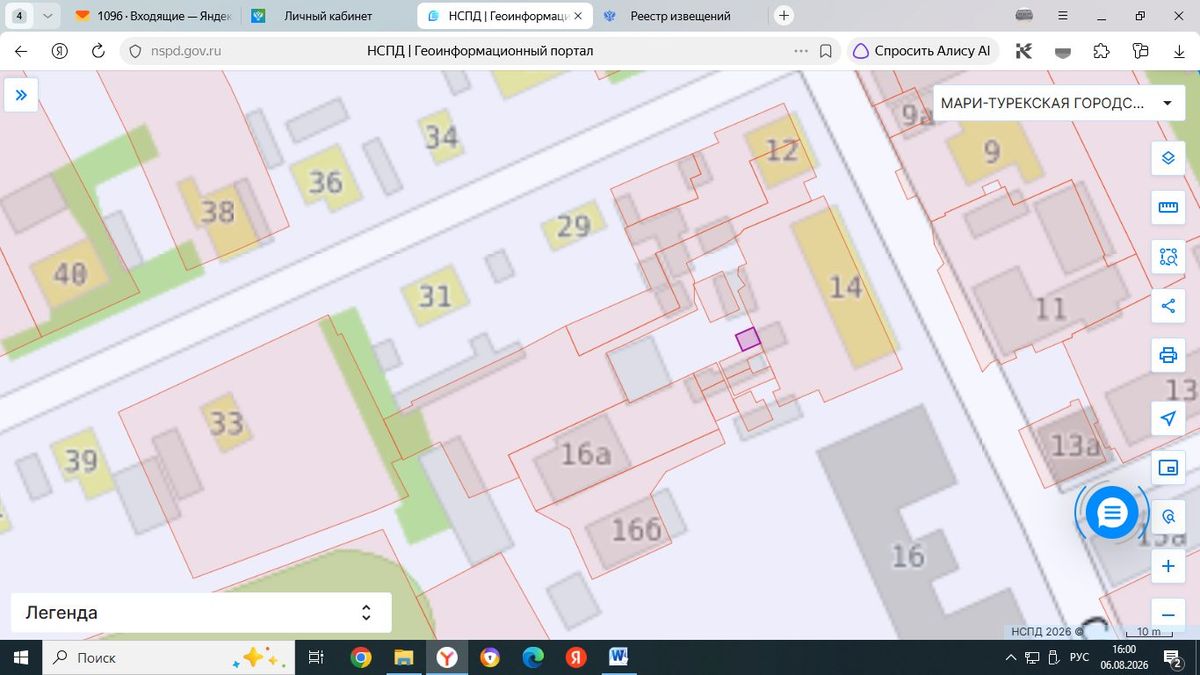Click building label 13а on map
This screenshot has height=675, width=1200.
click(1075, 444)
